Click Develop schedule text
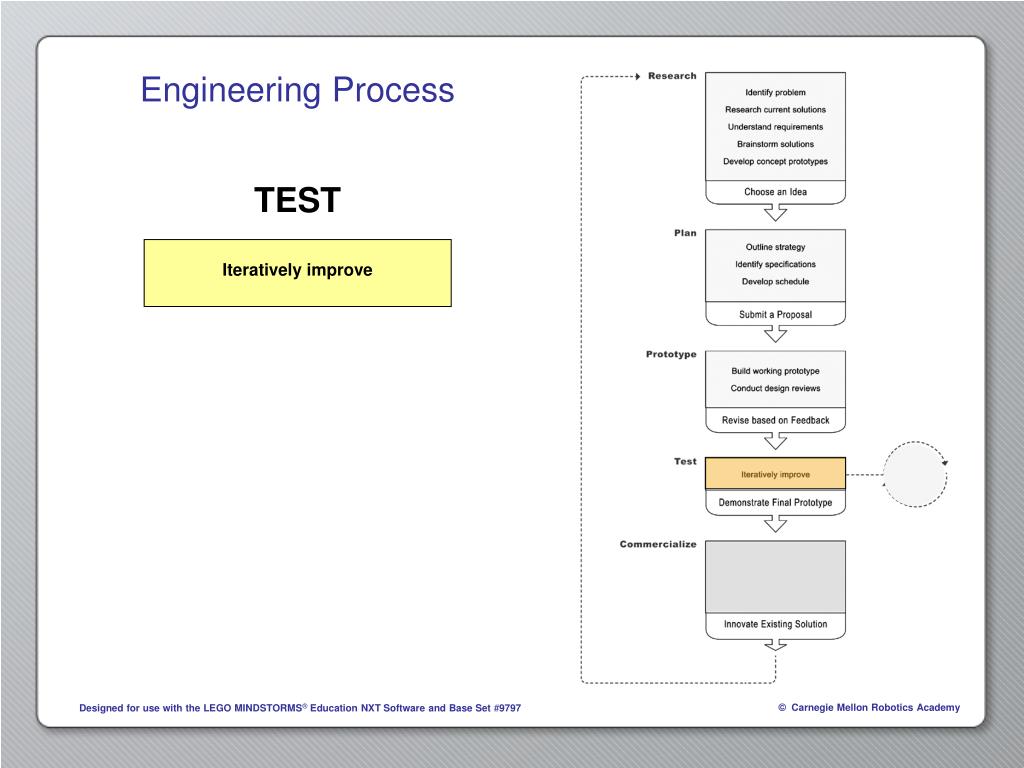Screen dimensions: 1024x768 (775, 281)
